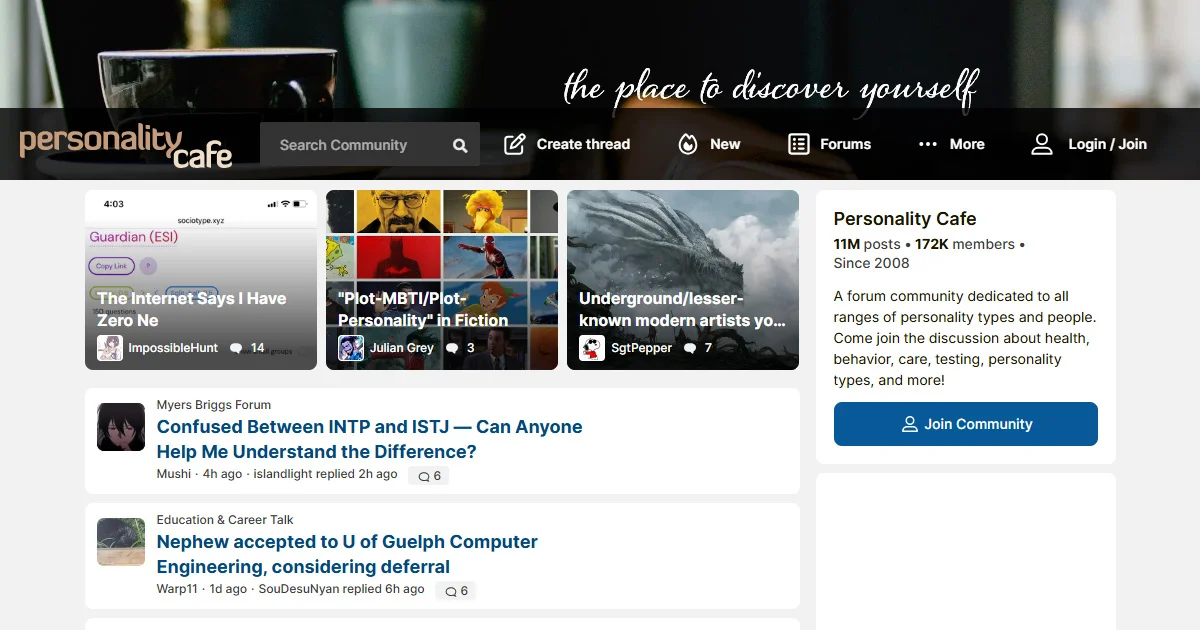This screenshot has height=630, width=1200.
Task: Click the author name Warp11
Action: coord(177,589)
